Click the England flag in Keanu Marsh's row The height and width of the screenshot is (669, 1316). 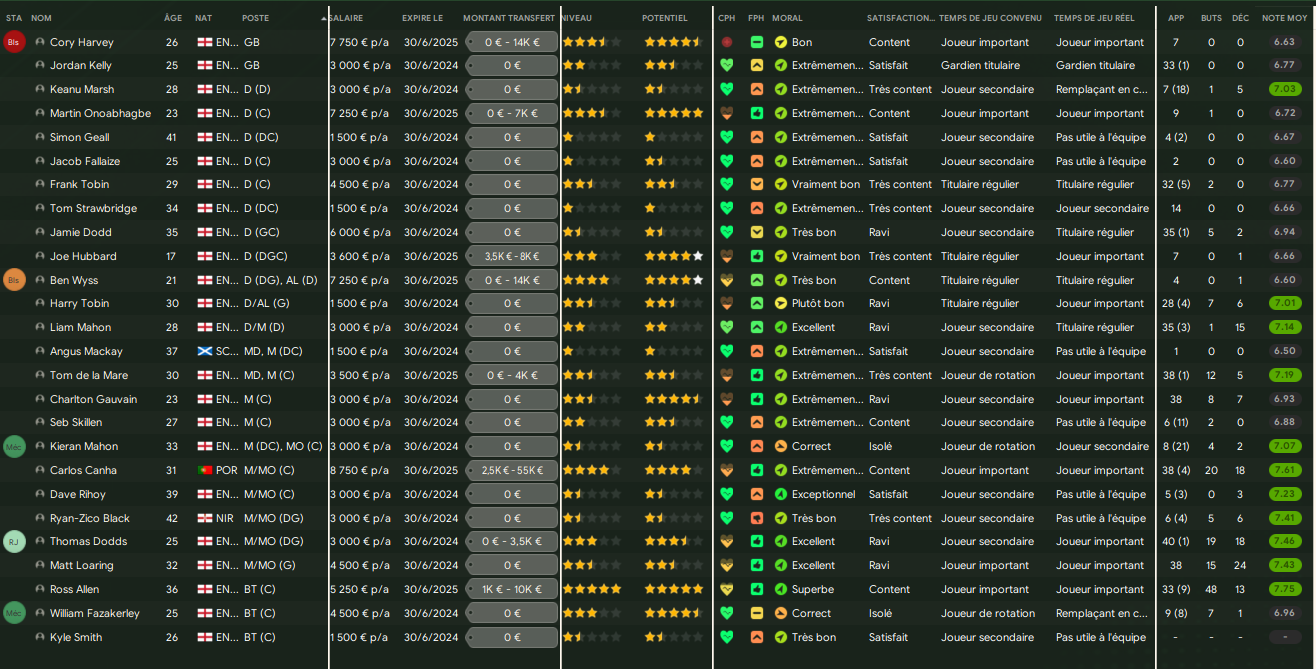click(x=205, y=89)
